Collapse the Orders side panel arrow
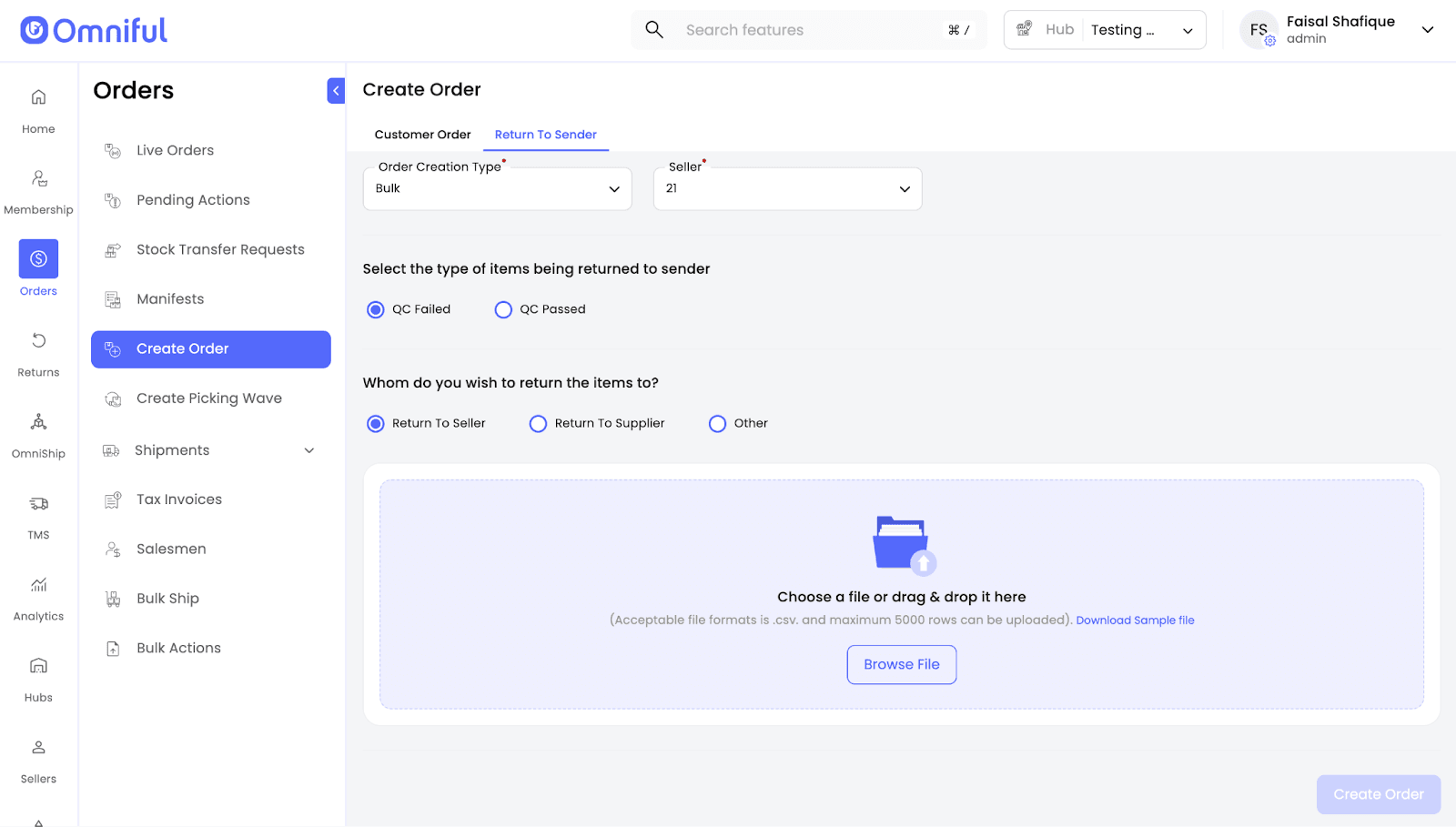Image resolution: width=1456 pixels, height=827 pixels. 336,90
